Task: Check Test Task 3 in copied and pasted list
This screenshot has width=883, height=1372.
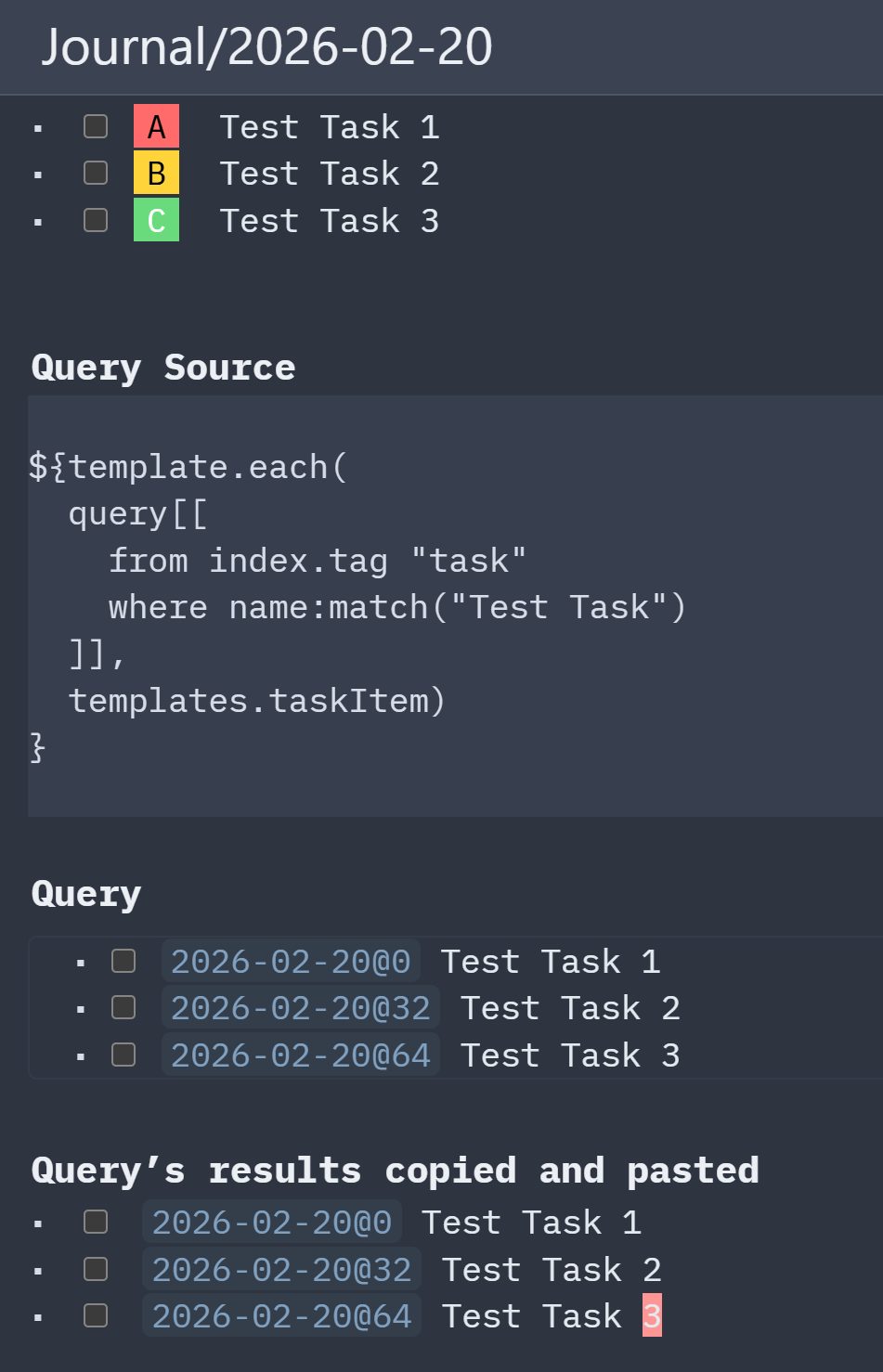Action: tap(96, 1315)
